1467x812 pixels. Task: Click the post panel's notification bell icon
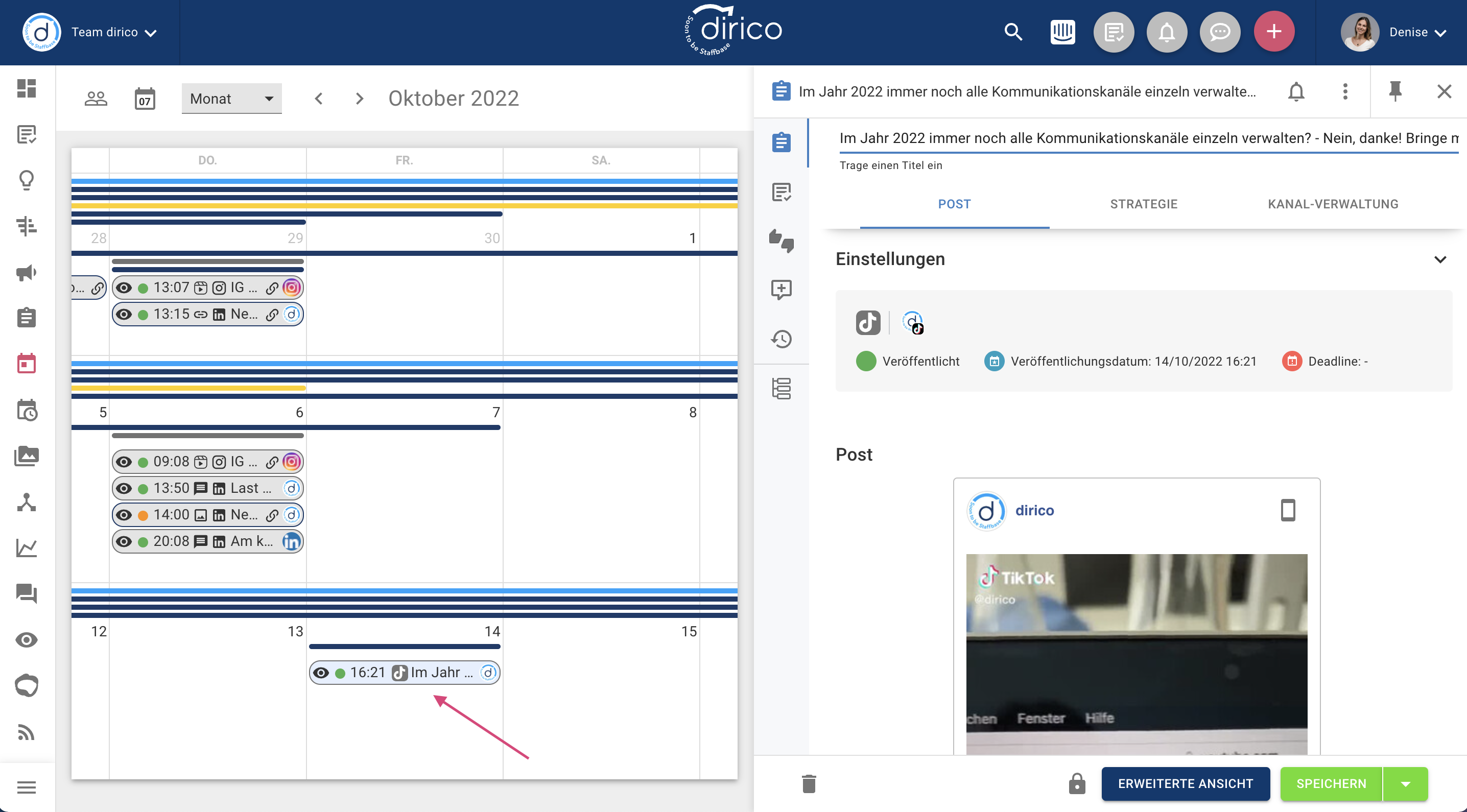pos(1296,91)
